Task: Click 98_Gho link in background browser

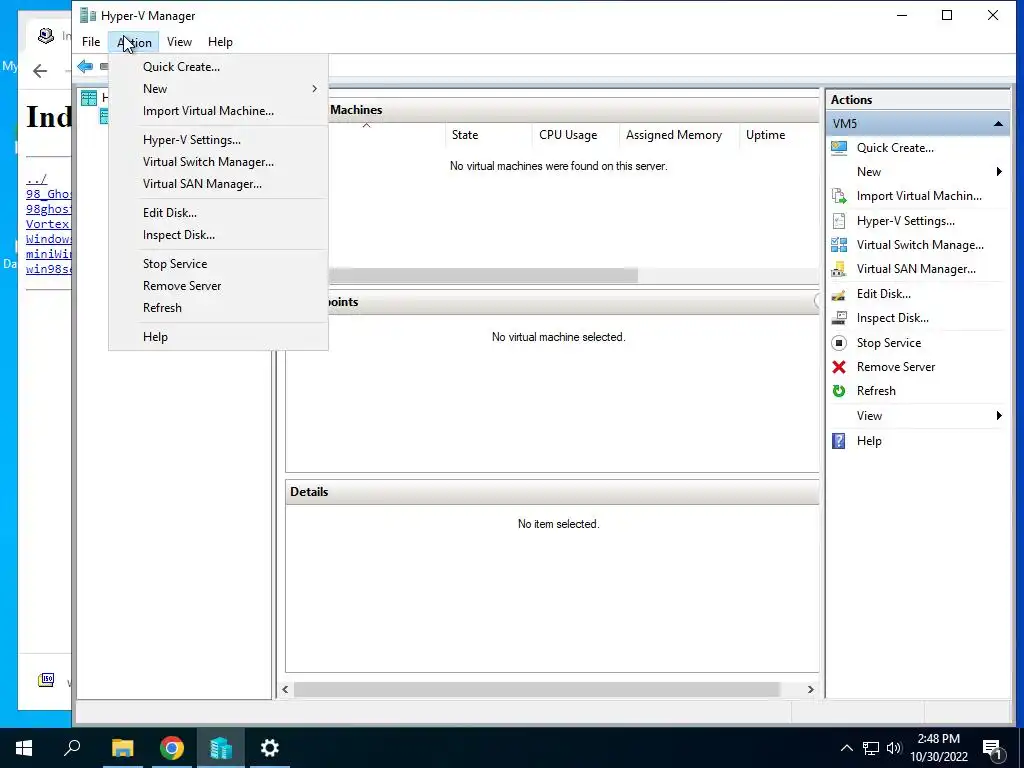Action: [x=48, y=194]
